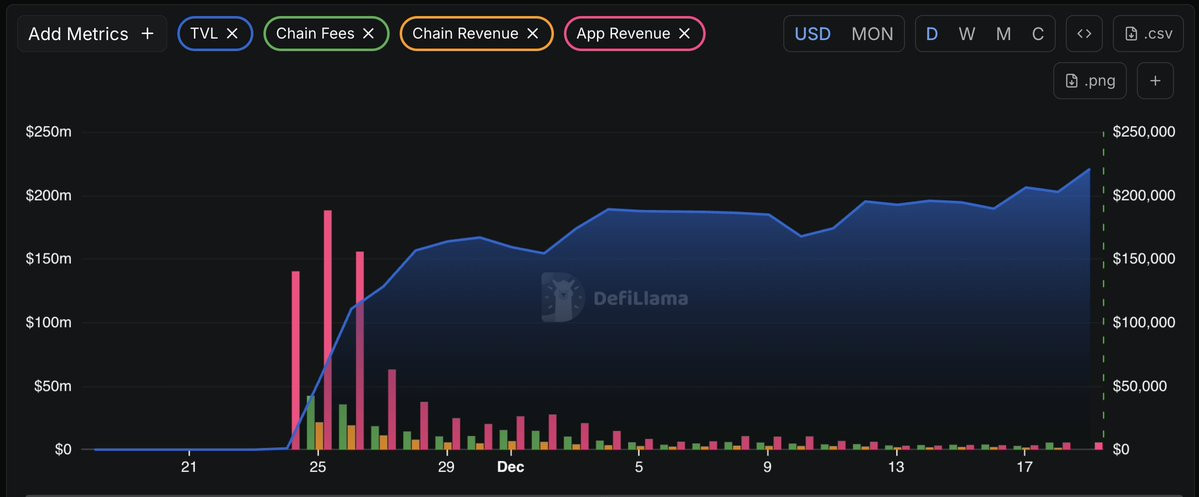Viewport: 1199px width, 497px height.
Task: Switch denomination to USD
Action: click(813, 34)
